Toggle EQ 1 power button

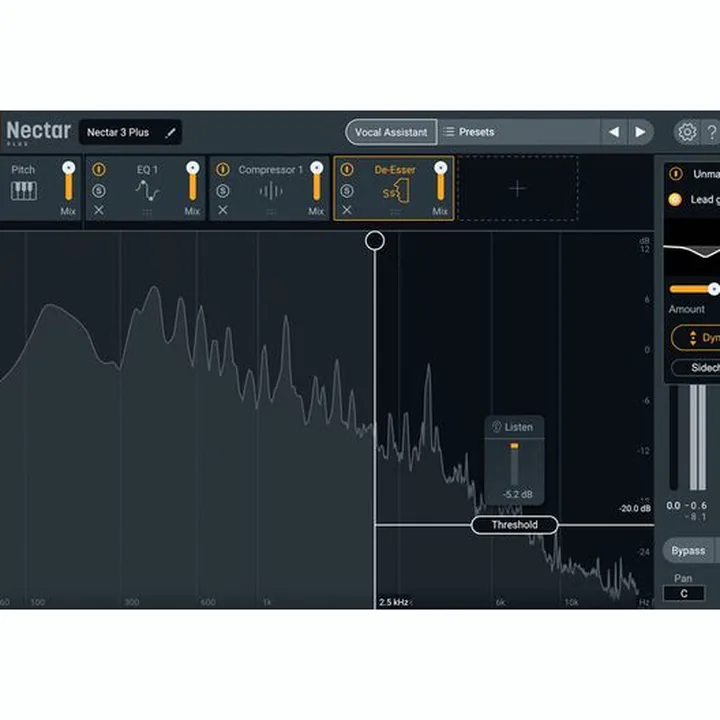99,169
